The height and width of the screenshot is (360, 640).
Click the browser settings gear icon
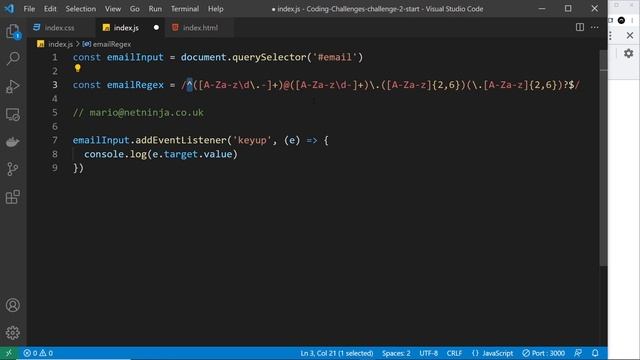coord(628,53)
